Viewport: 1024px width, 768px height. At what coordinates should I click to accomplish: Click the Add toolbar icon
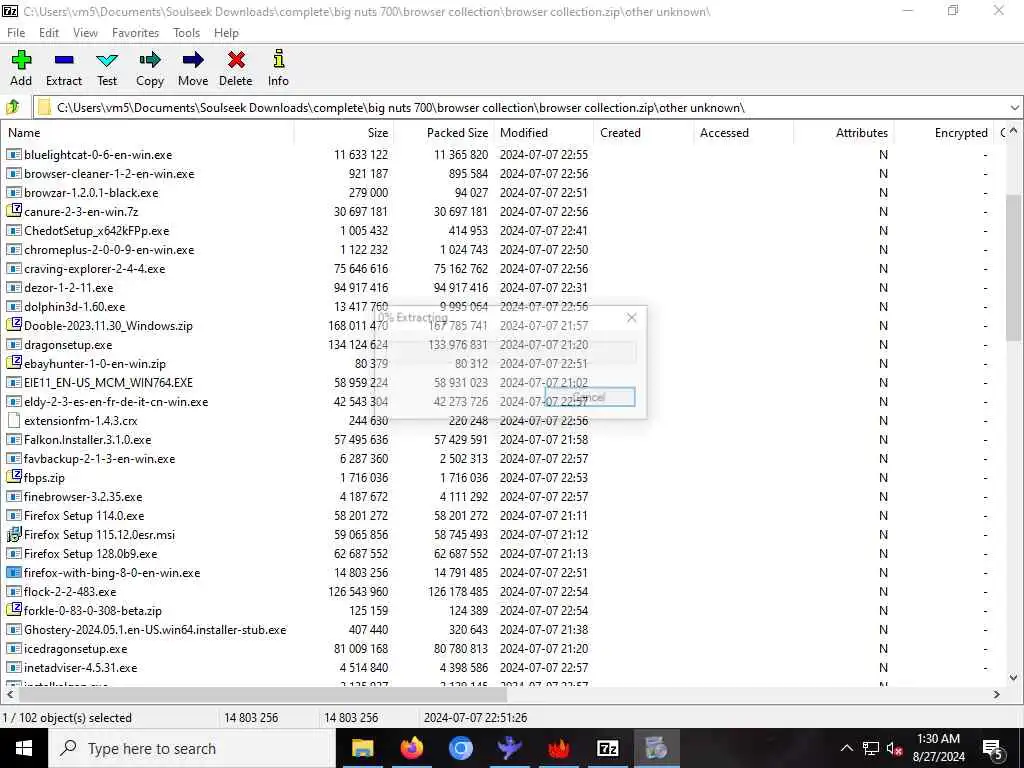tap(21, 60)
